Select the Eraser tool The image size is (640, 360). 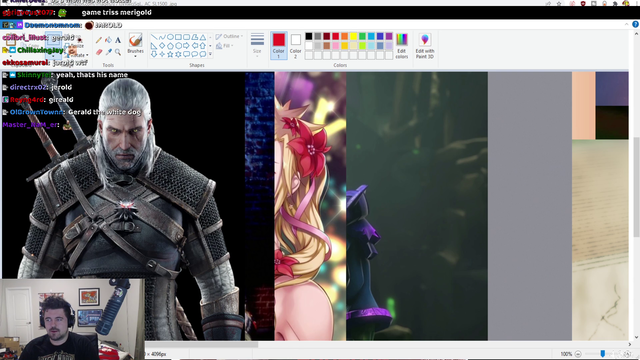(x=99, y=52)
